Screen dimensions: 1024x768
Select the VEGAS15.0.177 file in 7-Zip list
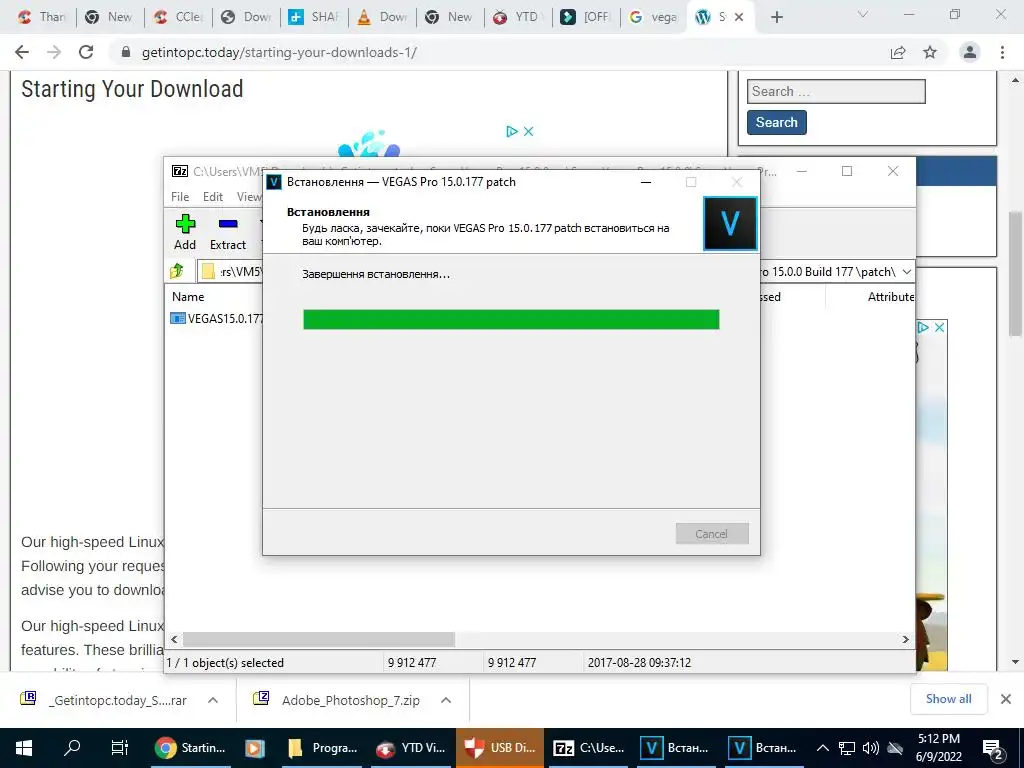[217, 319]
